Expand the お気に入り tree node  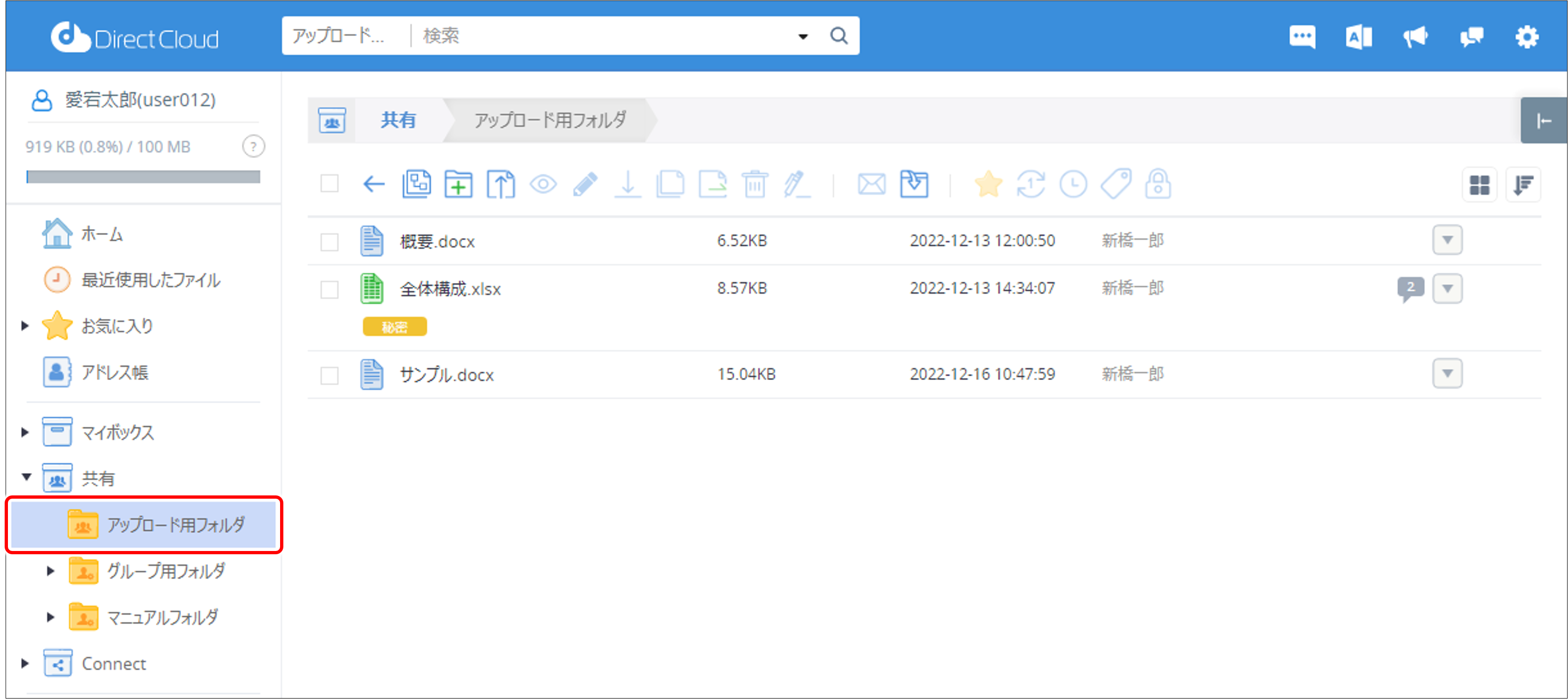(25, 326)
